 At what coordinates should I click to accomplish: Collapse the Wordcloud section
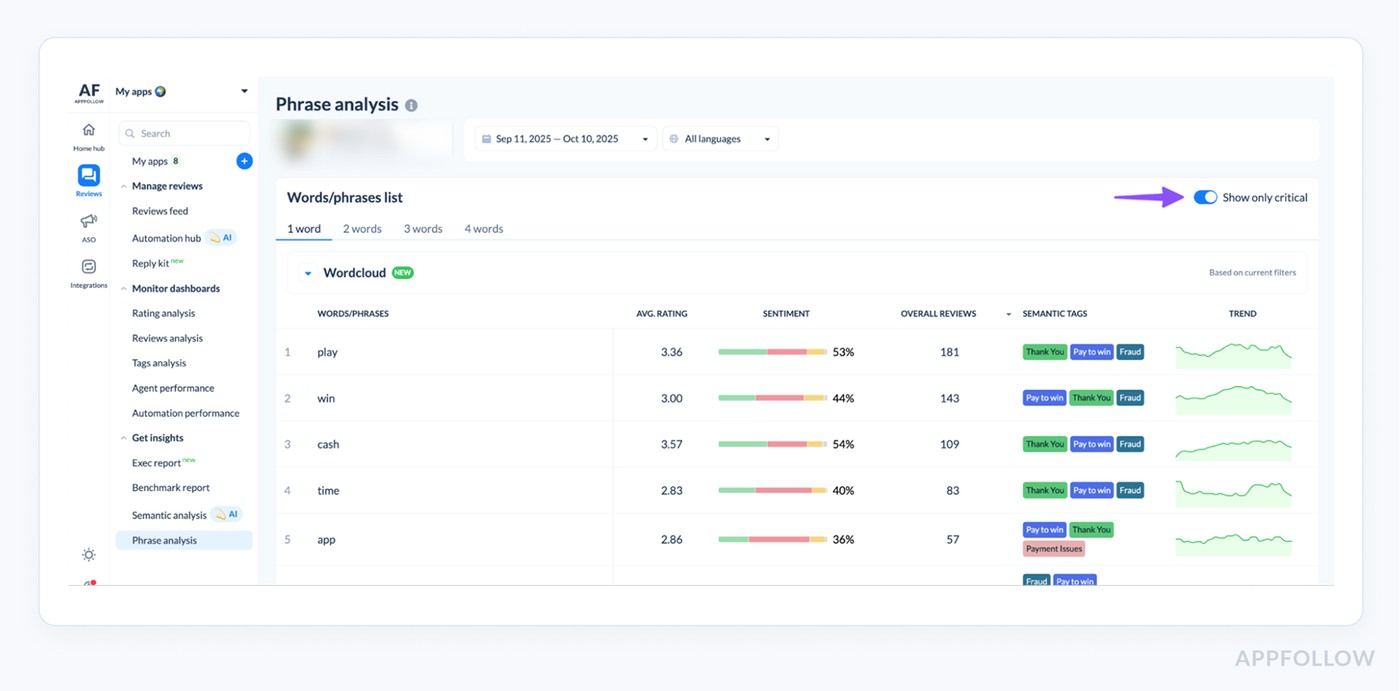click(x=308, y=272)
